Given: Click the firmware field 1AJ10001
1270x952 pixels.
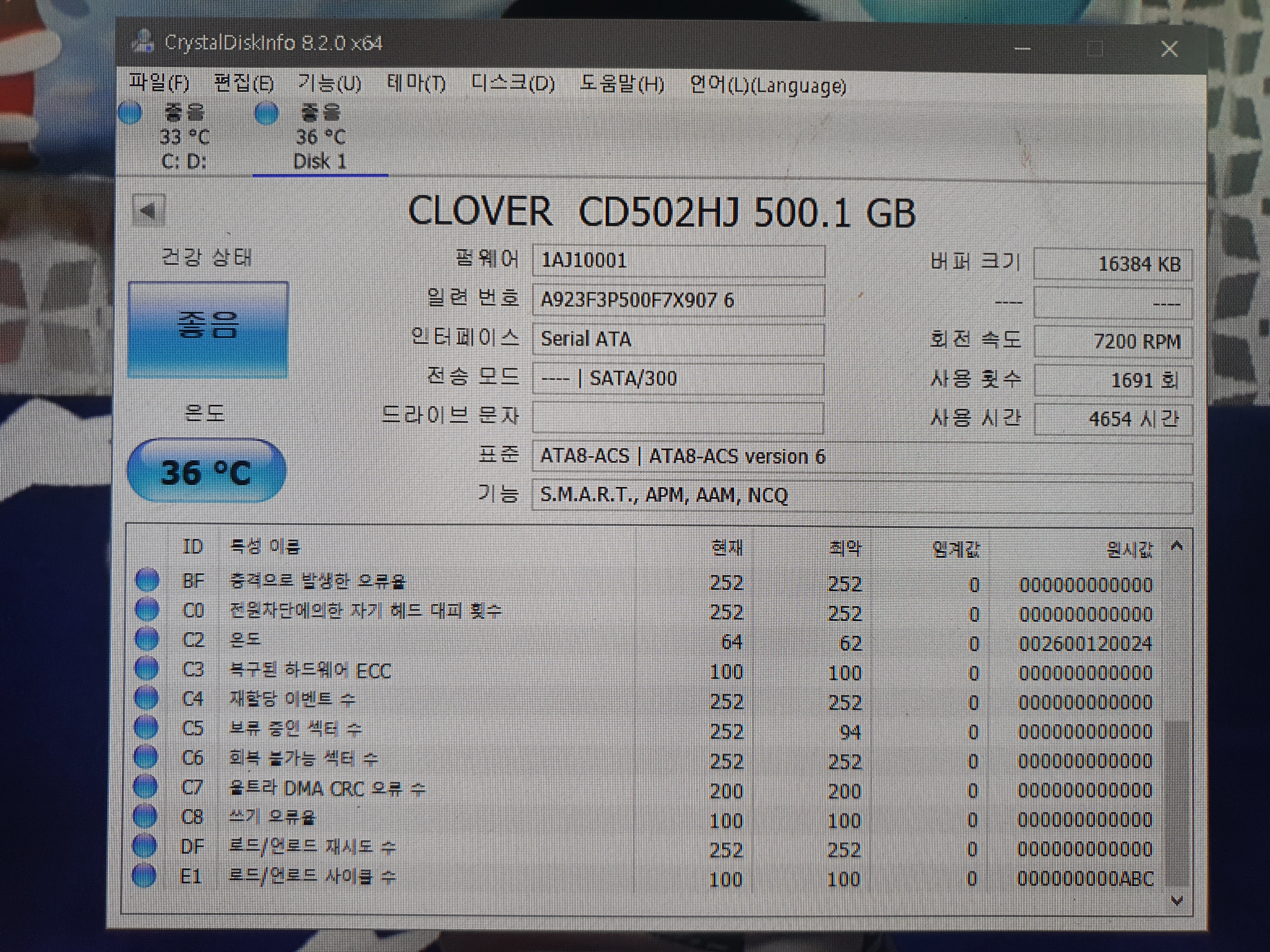Looking at the screenshot, I should point(679,261).
